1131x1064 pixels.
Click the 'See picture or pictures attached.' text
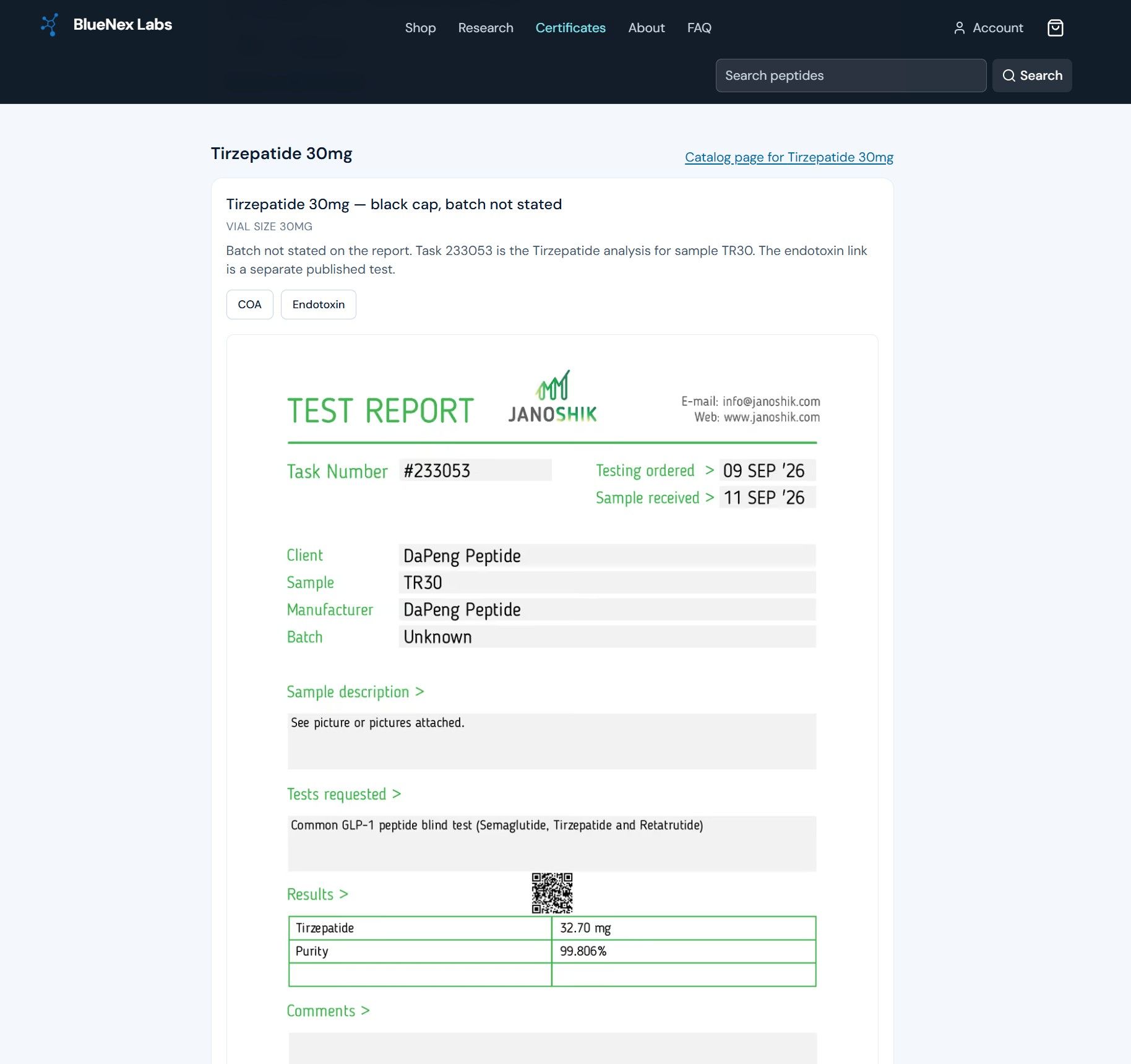[377, 722]
